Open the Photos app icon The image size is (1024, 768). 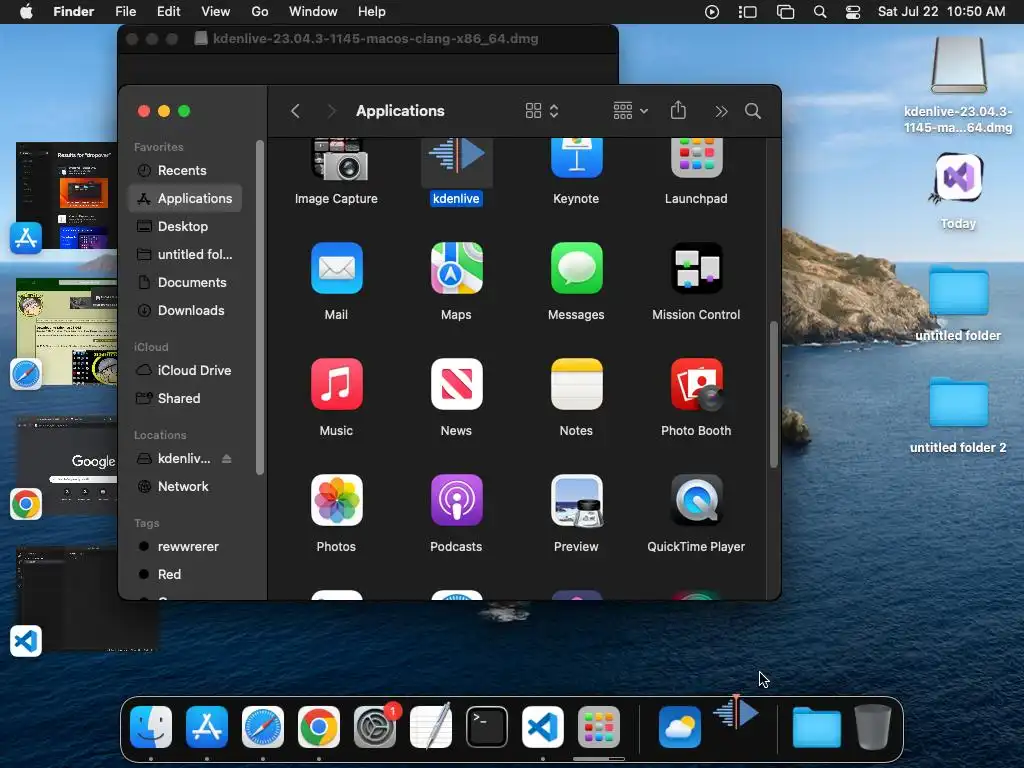tap(336, 500)
